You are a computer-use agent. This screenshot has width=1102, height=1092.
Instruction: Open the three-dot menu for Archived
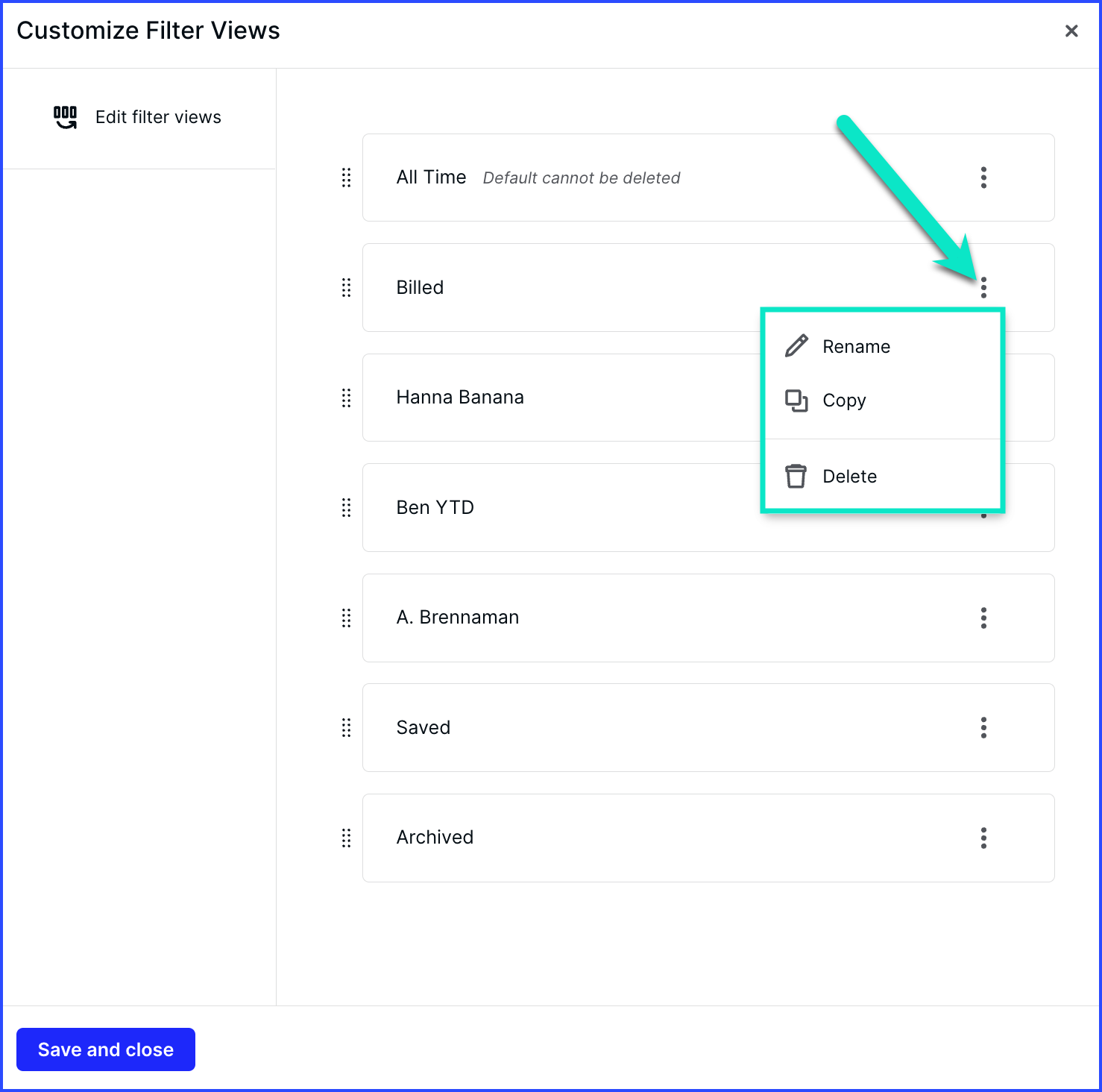pos(983,838)
